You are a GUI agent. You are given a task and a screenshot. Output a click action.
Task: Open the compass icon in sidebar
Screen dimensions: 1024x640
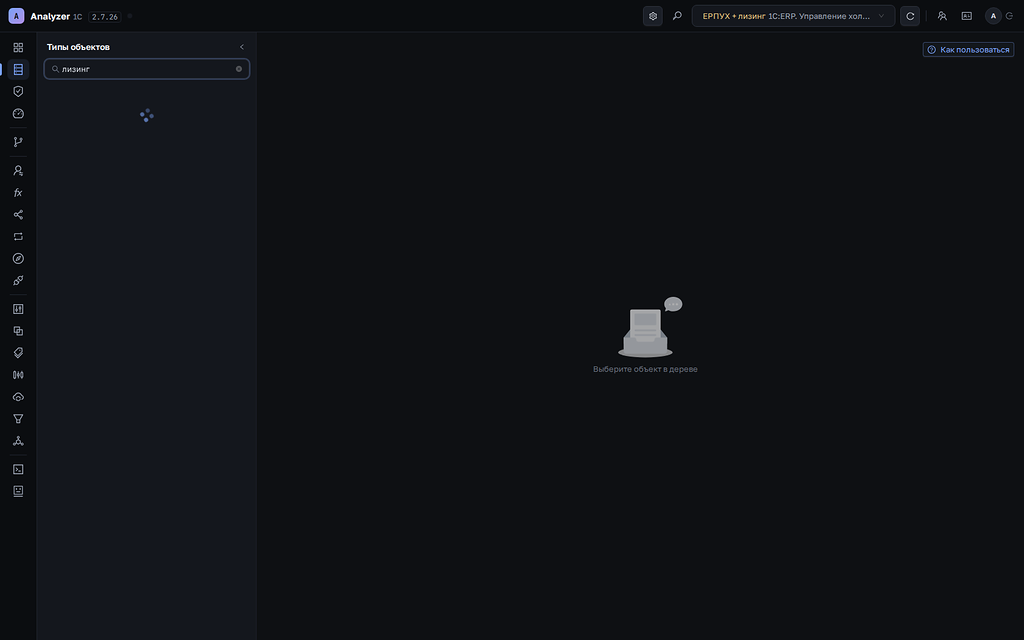point(18,259)
